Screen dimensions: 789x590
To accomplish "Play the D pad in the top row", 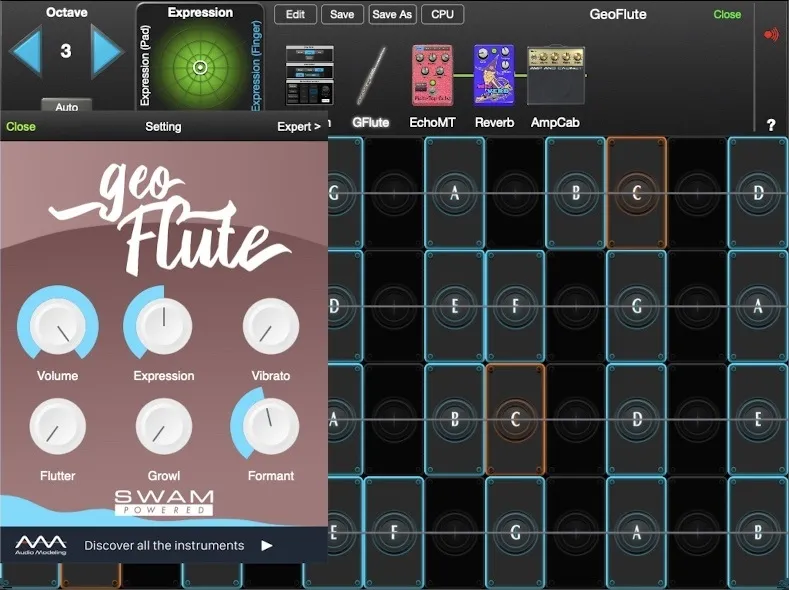I will click(758, 193).
